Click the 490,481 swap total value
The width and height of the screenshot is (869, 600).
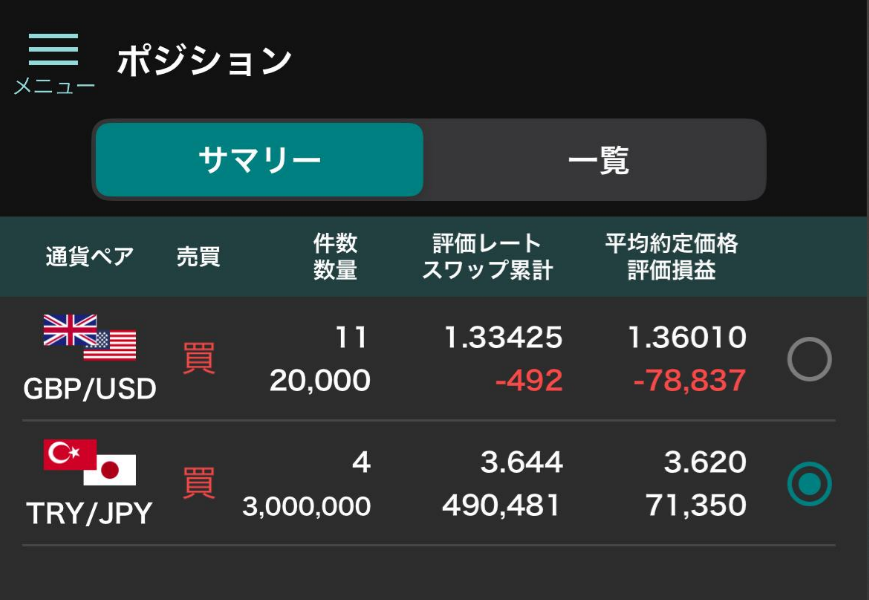[502, 506]
